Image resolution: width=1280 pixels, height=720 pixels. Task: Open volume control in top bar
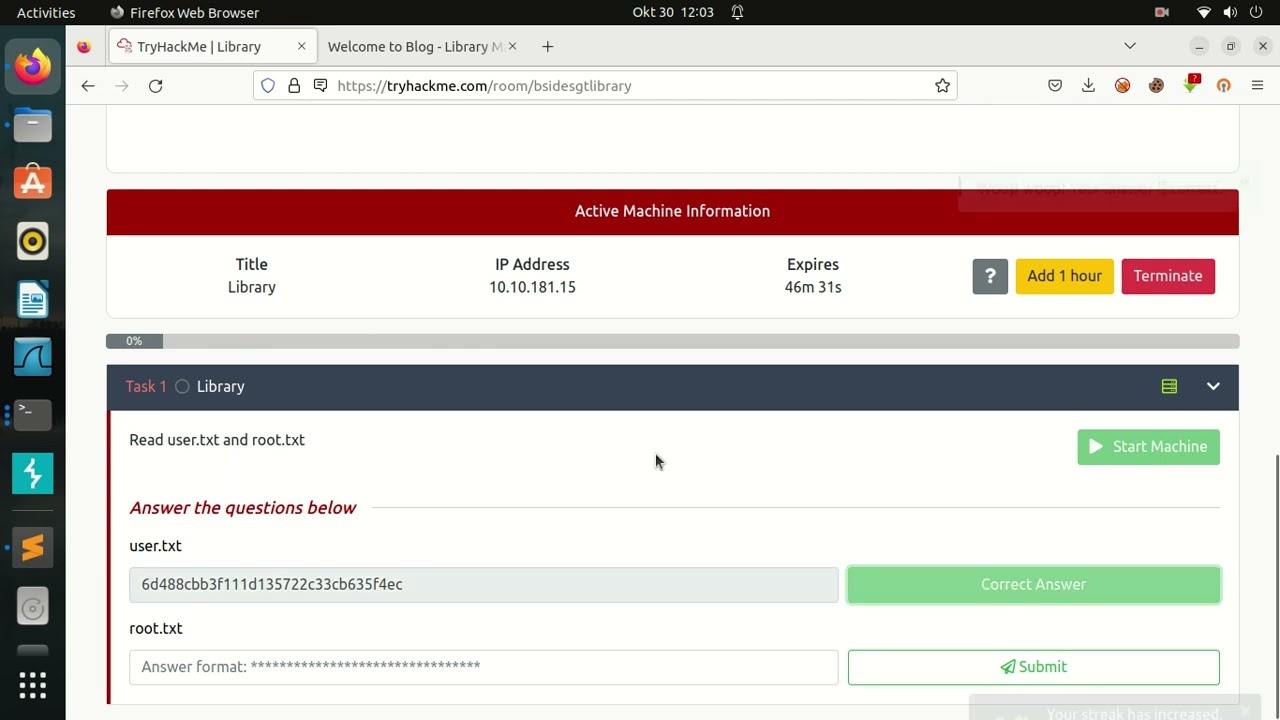[1229, 13]
